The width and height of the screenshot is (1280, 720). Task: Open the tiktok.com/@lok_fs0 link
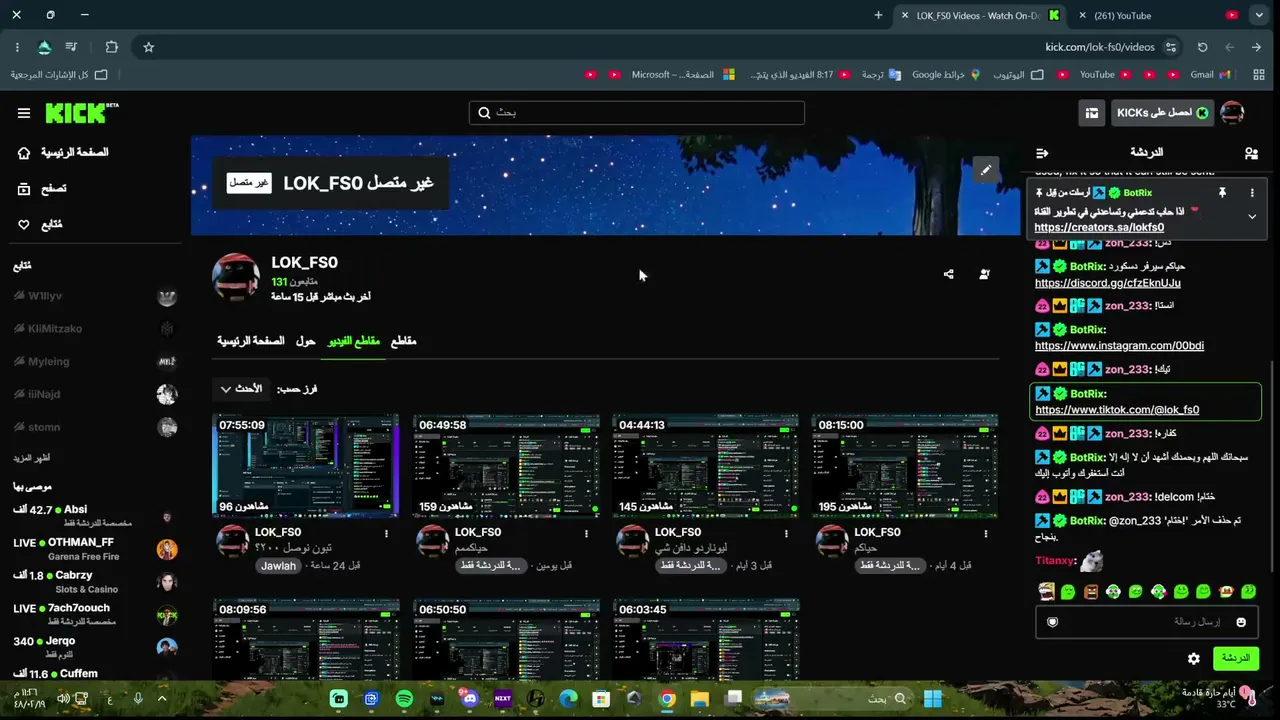coord(1117,410)
